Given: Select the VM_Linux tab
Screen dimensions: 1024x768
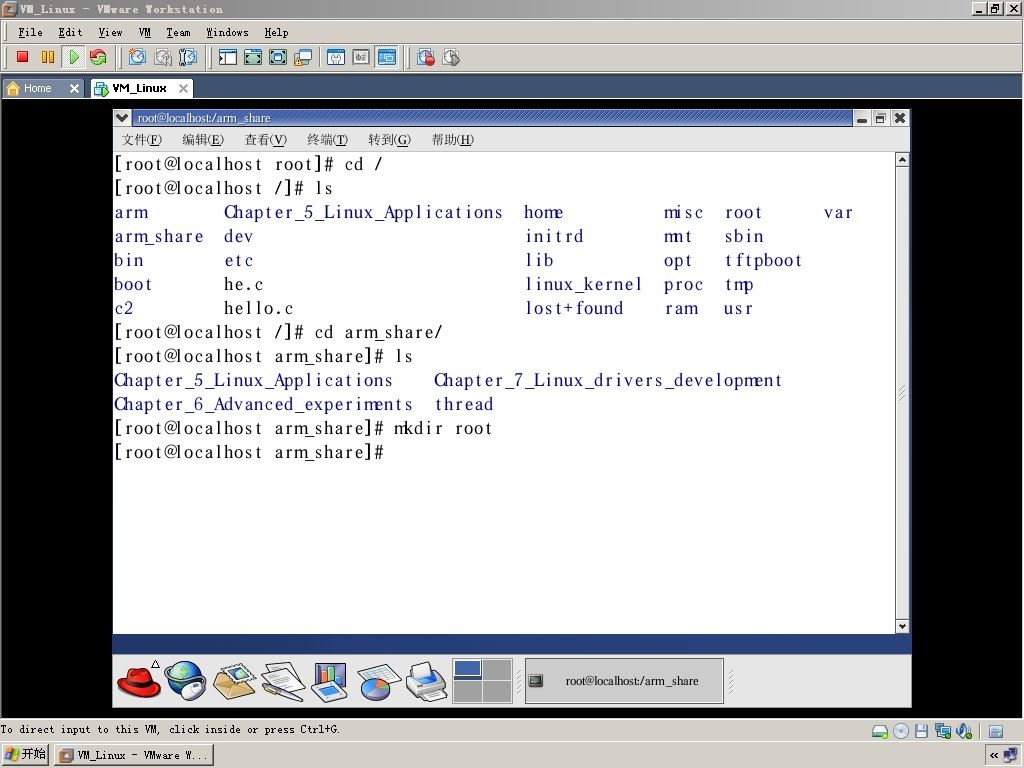Looking at the screenshot, I should (139, 88).
